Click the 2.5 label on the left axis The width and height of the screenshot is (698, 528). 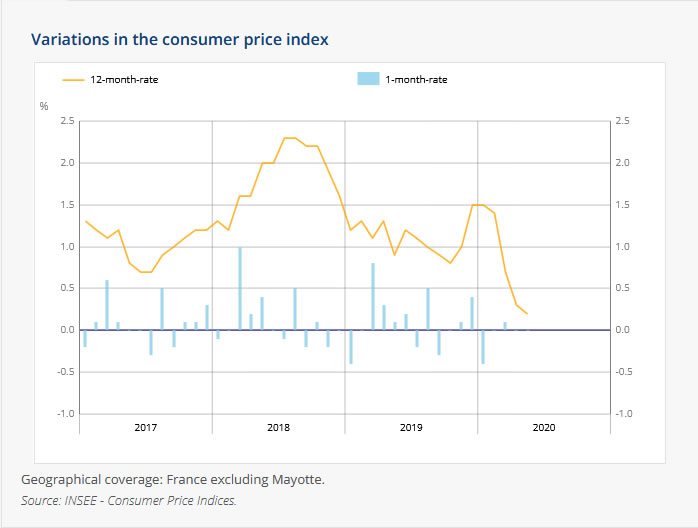pyautogui.click(x=67, y=121)
